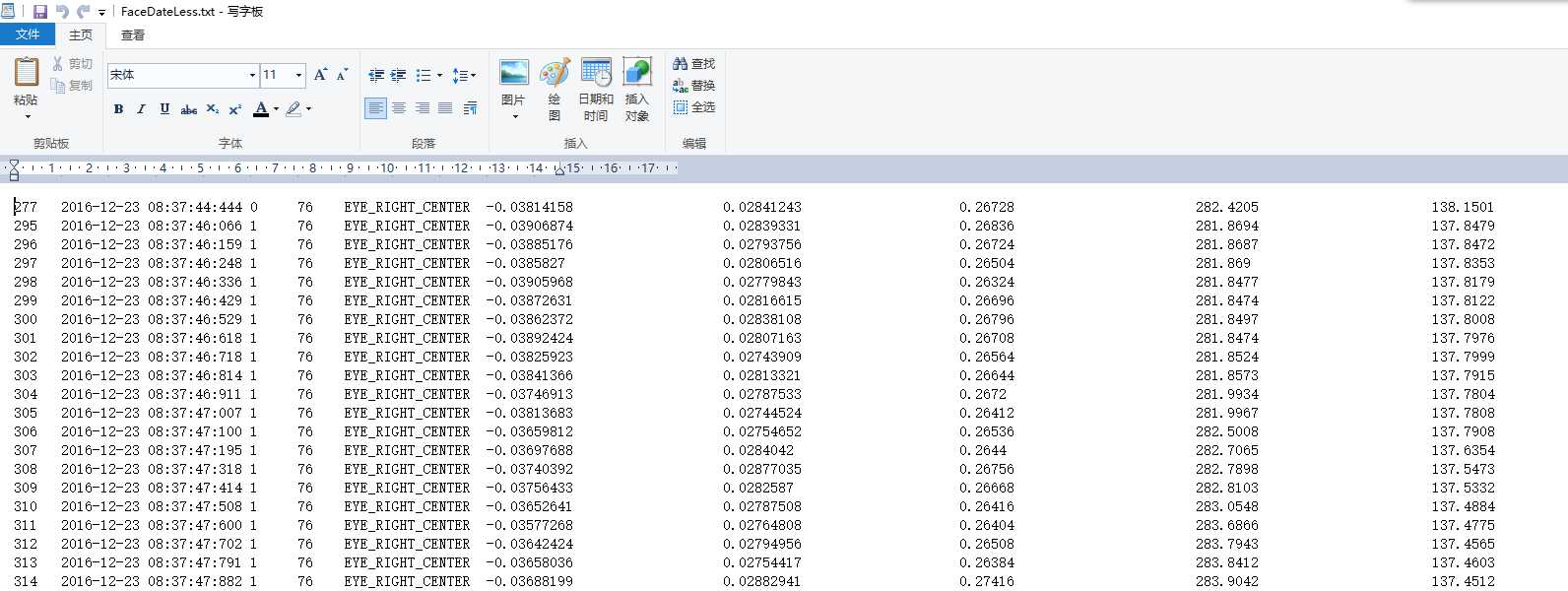Click value 282.4205 in the document

(x=1227, y=207)
